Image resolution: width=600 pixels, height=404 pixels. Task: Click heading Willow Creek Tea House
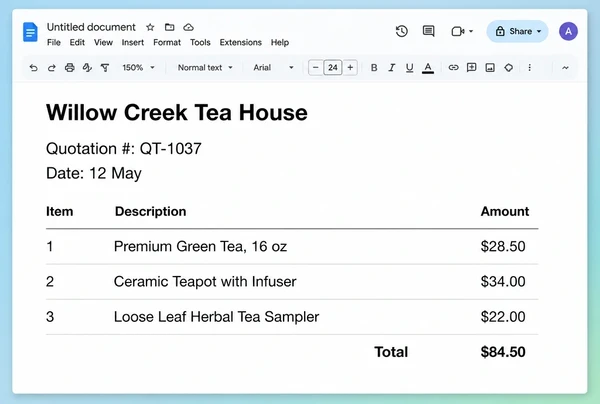pyautogui.click(x=177, y=112)
